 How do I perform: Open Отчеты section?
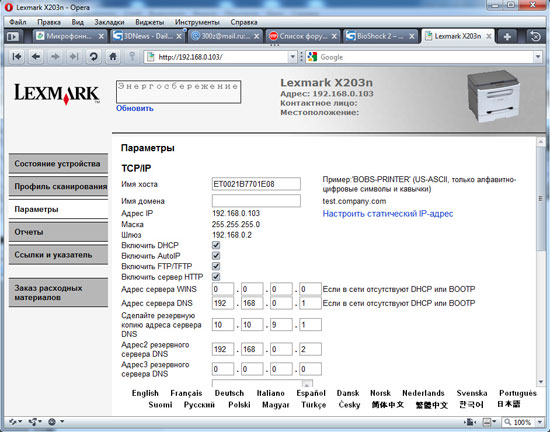pyautogui.click(x=58, y=232)
